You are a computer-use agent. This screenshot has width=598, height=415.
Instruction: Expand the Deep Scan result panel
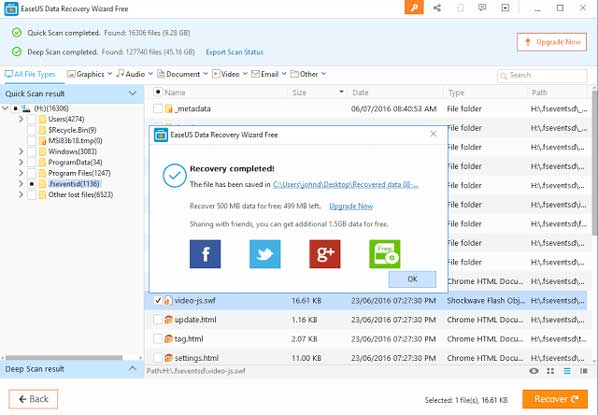(x=132, y=369)
